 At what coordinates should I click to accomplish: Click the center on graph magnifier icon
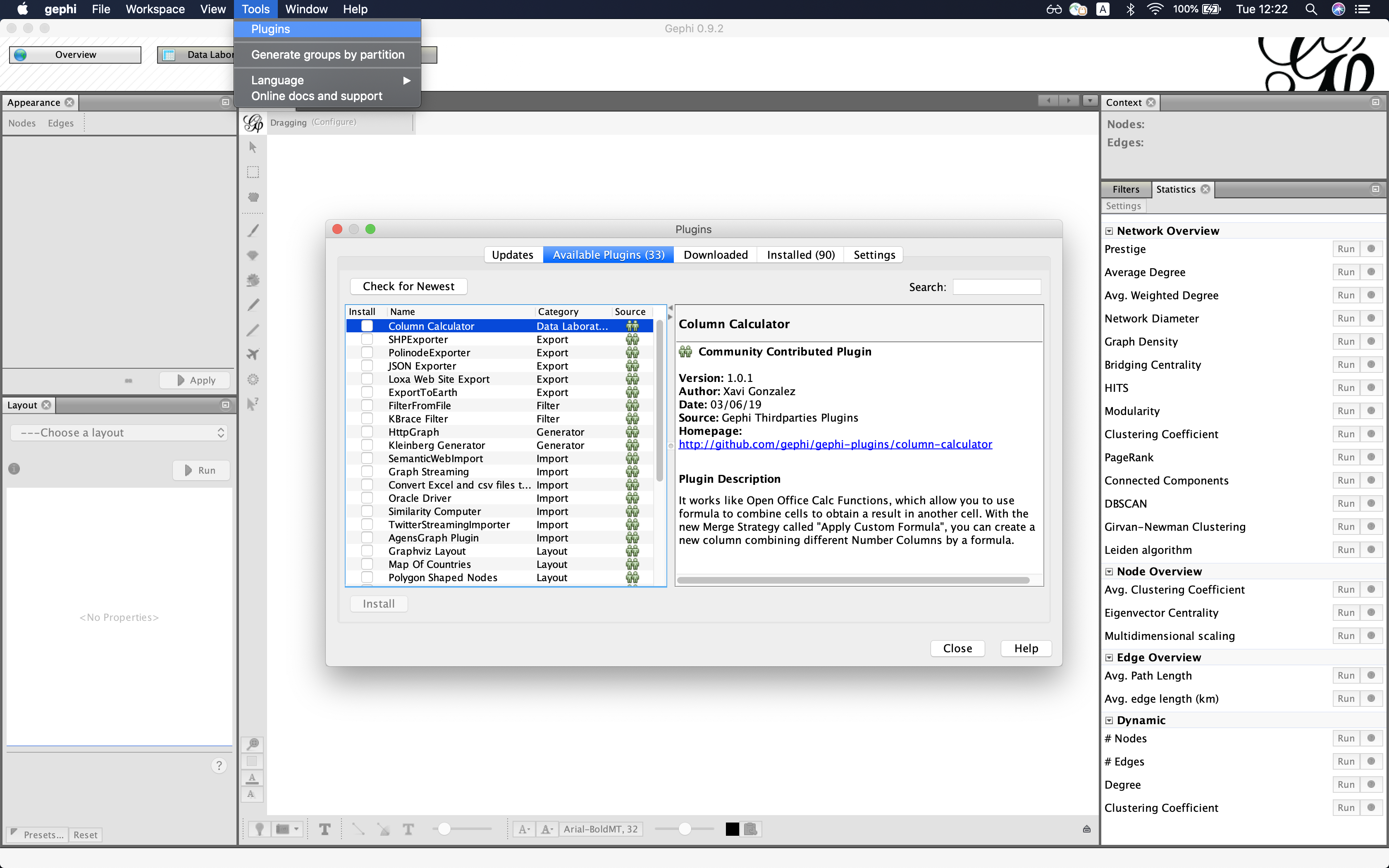coord(253,744)
